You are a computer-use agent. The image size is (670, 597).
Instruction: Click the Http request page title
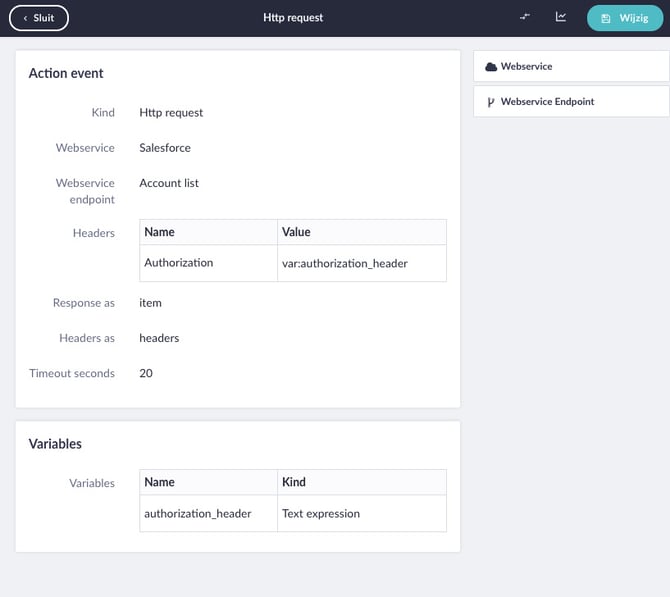293,18
